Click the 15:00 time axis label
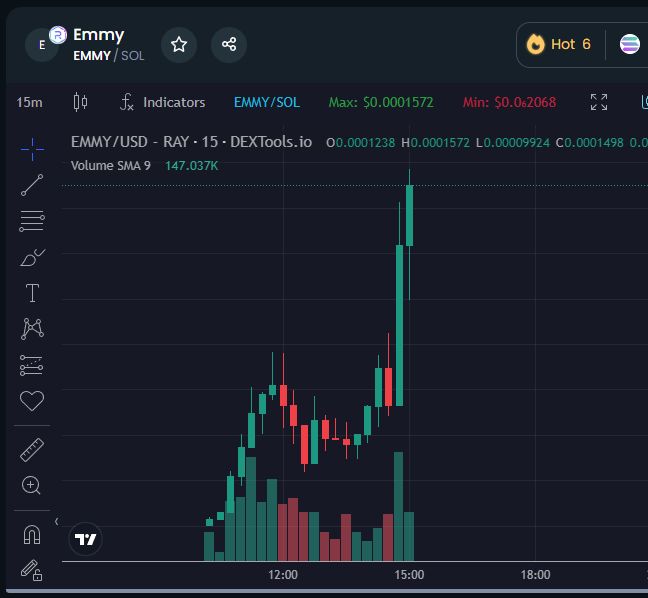Image resolution: width=648 pixels, height=598 pixels. 409,575
